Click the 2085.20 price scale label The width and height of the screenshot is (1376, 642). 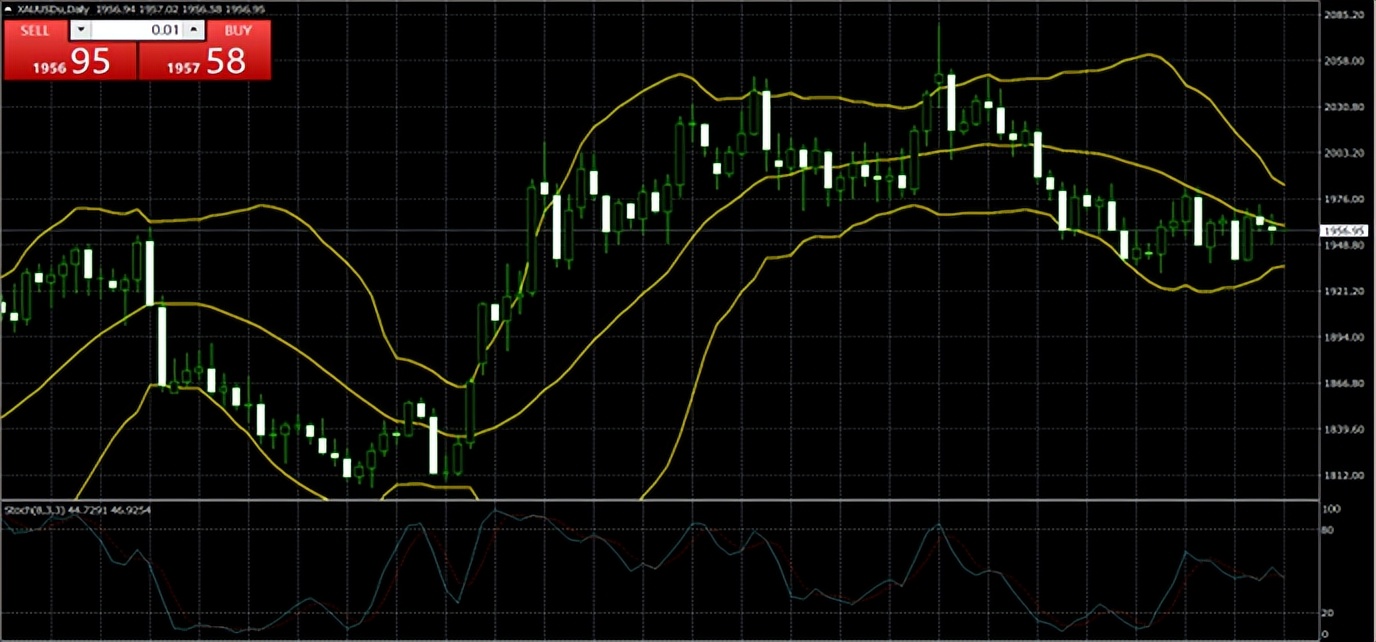1343,15
